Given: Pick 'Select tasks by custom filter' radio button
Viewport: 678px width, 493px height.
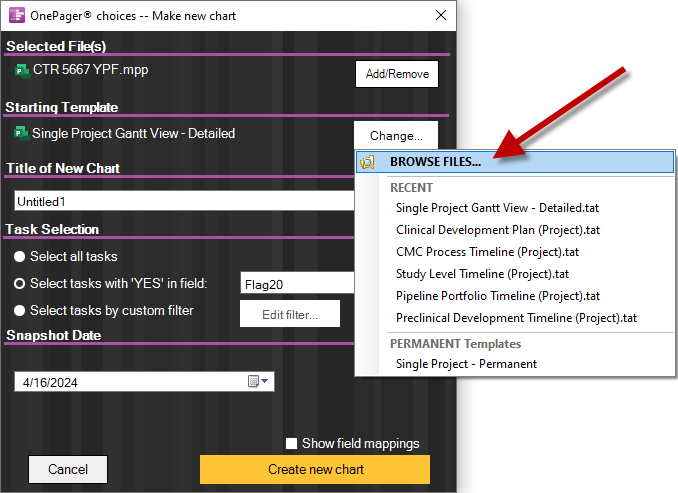Looking at the screenshot, I should (x=19, y=311).
